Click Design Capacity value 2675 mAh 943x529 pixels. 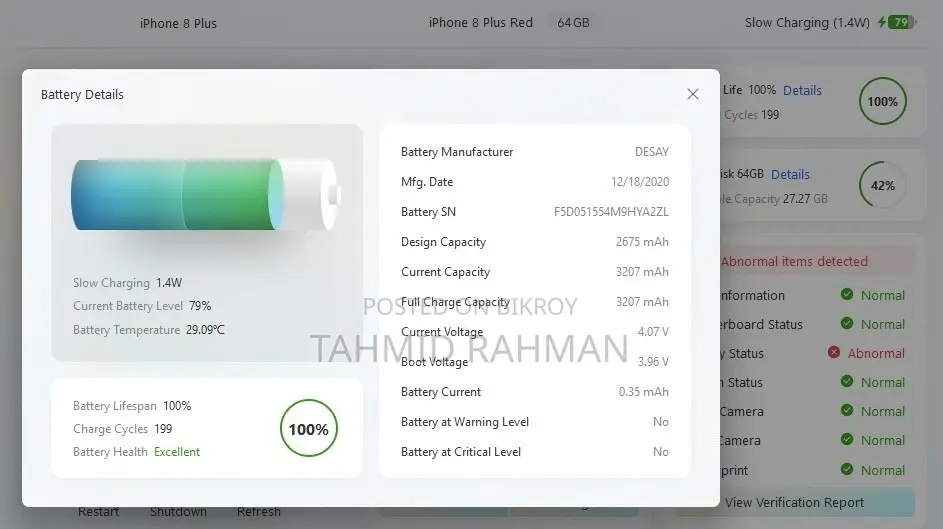[642, 242]
